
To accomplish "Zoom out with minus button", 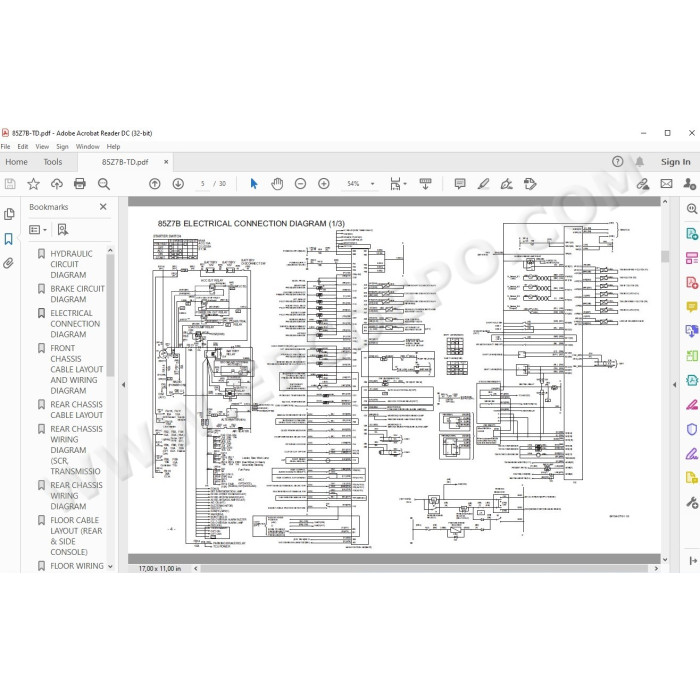I will (300, 183).
